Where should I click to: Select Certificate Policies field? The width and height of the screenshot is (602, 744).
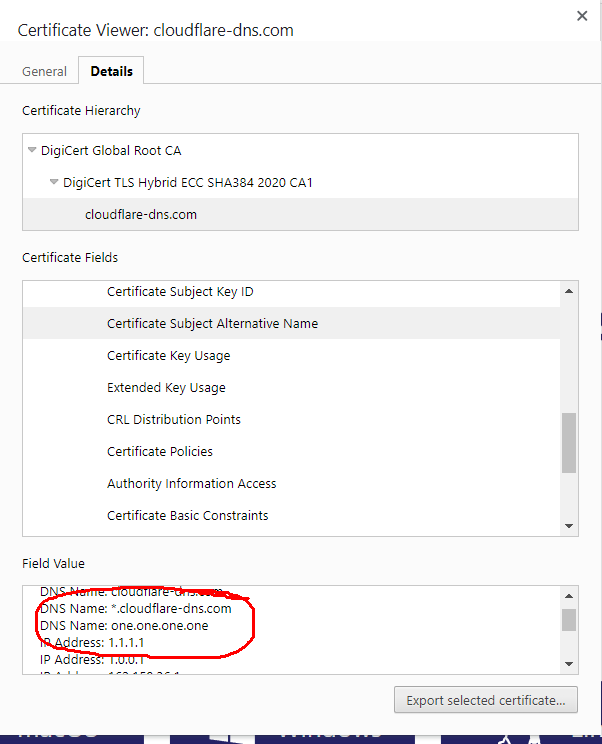(291, 451)
